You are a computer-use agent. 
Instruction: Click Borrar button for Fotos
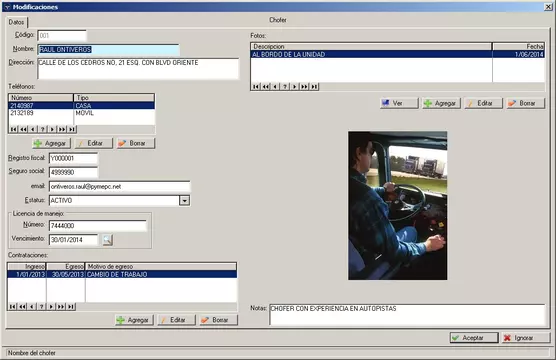(526, 103)
